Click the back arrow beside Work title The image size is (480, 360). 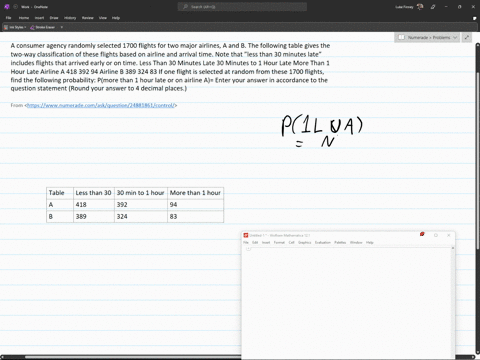click(x=15, y=7)
